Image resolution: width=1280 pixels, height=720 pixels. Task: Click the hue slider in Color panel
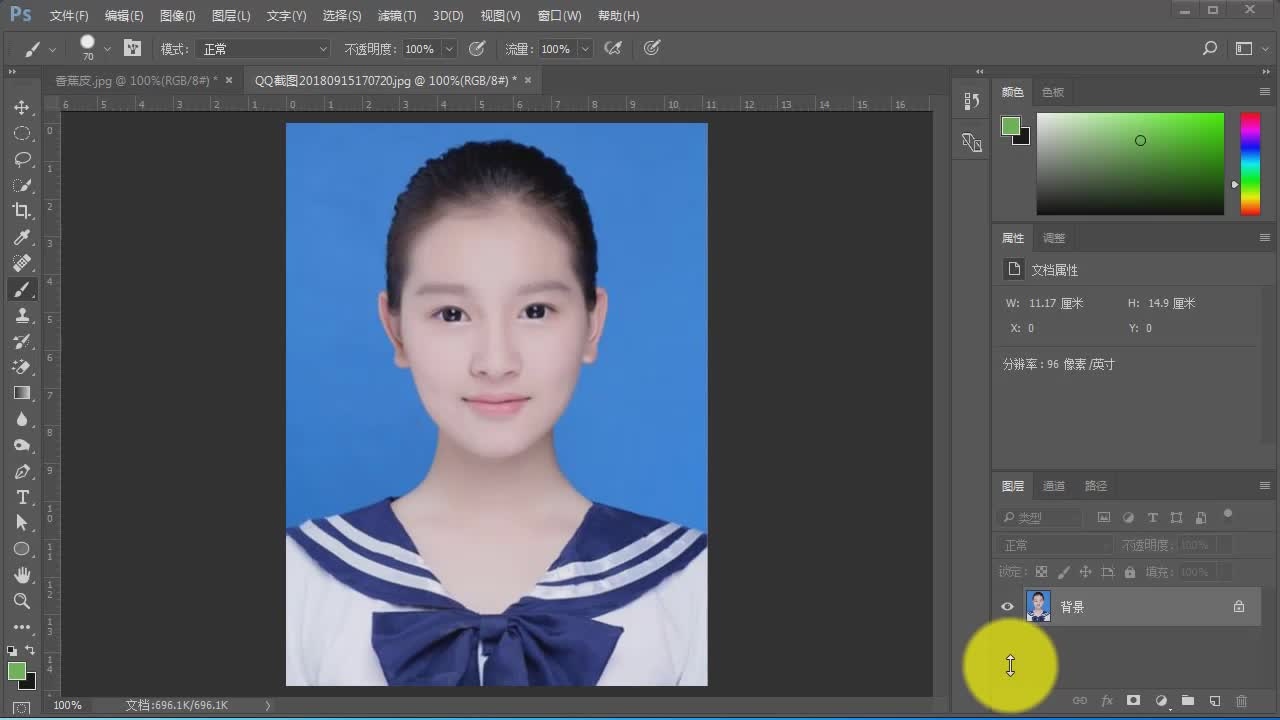(x=1250, y=164)
